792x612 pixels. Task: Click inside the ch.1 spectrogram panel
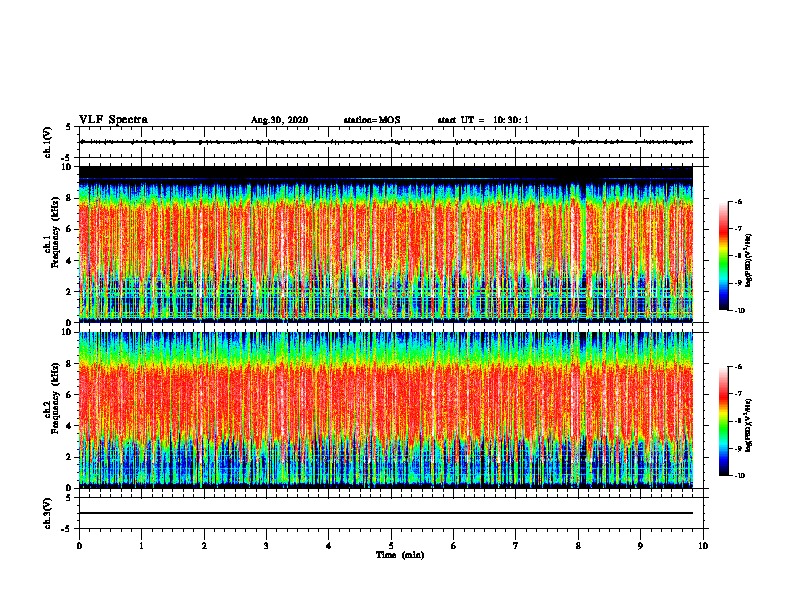coord(386,244)
